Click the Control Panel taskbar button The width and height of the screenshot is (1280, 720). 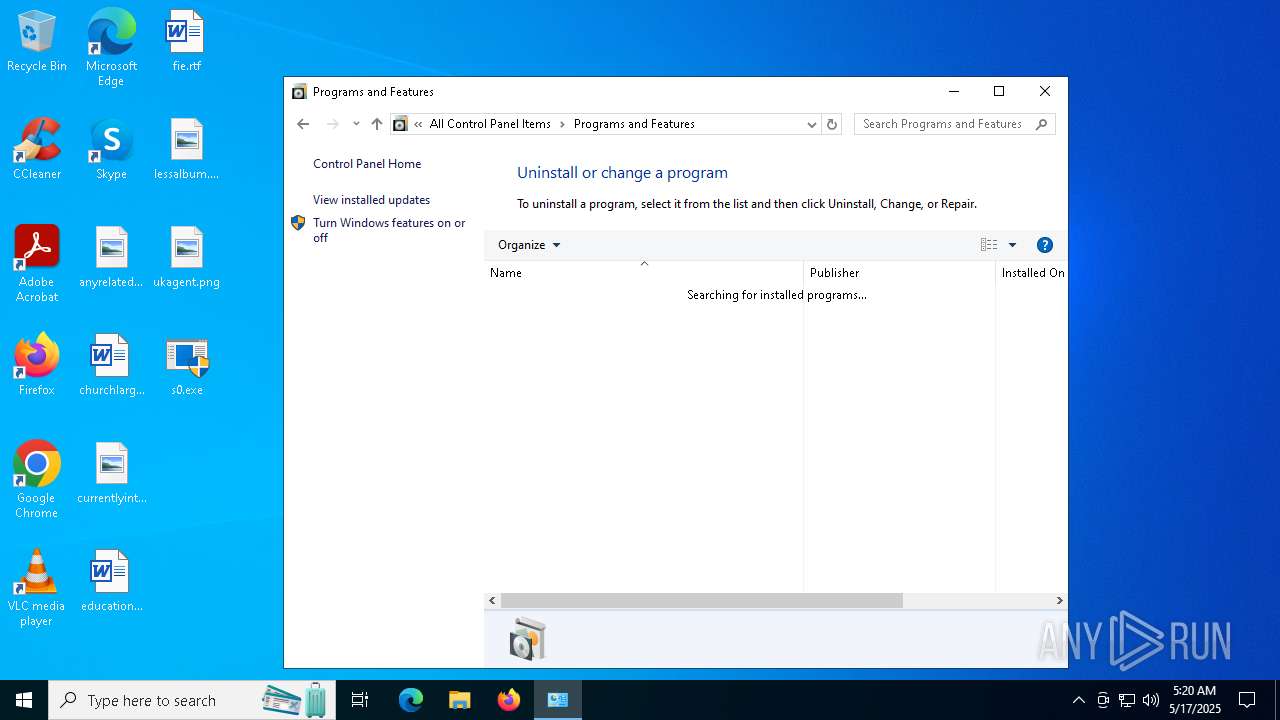558,700
